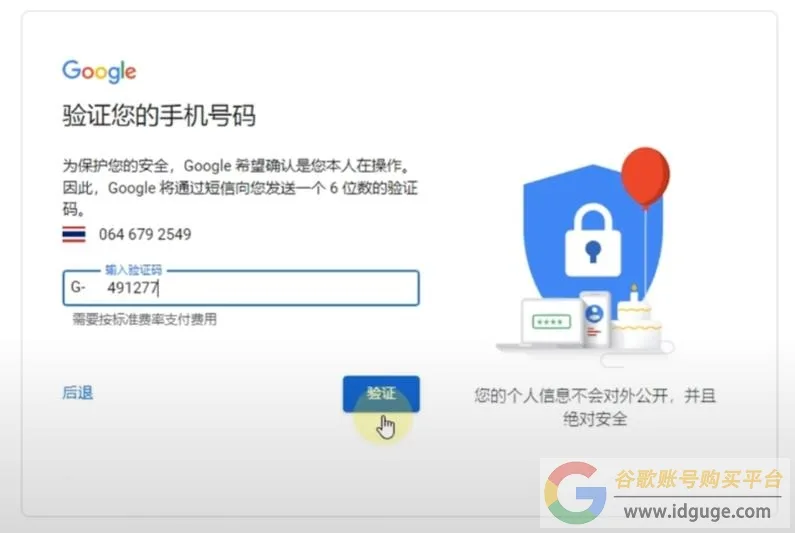Select the phone number 064 679 2549
The image size is (795, 533).
145,234
